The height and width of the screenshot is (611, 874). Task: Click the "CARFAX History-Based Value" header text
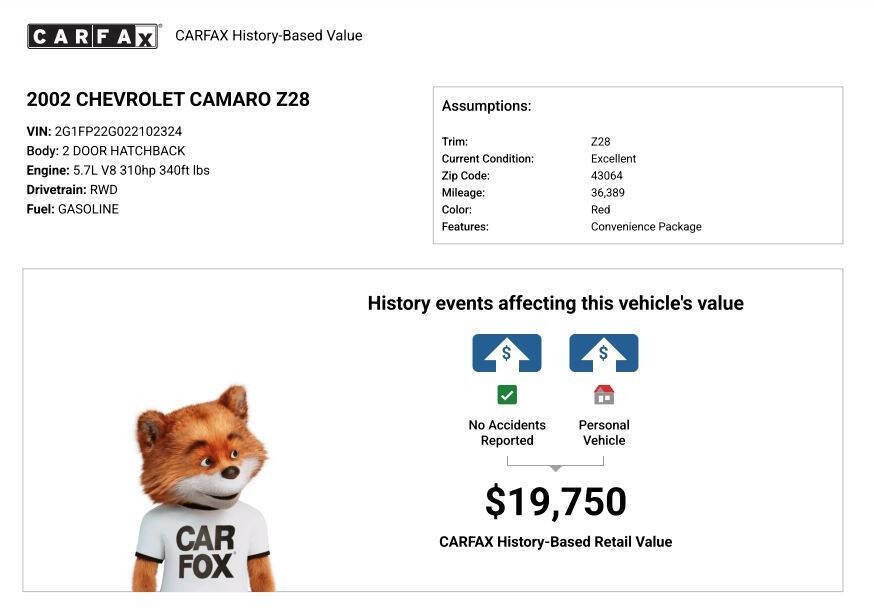268,36
